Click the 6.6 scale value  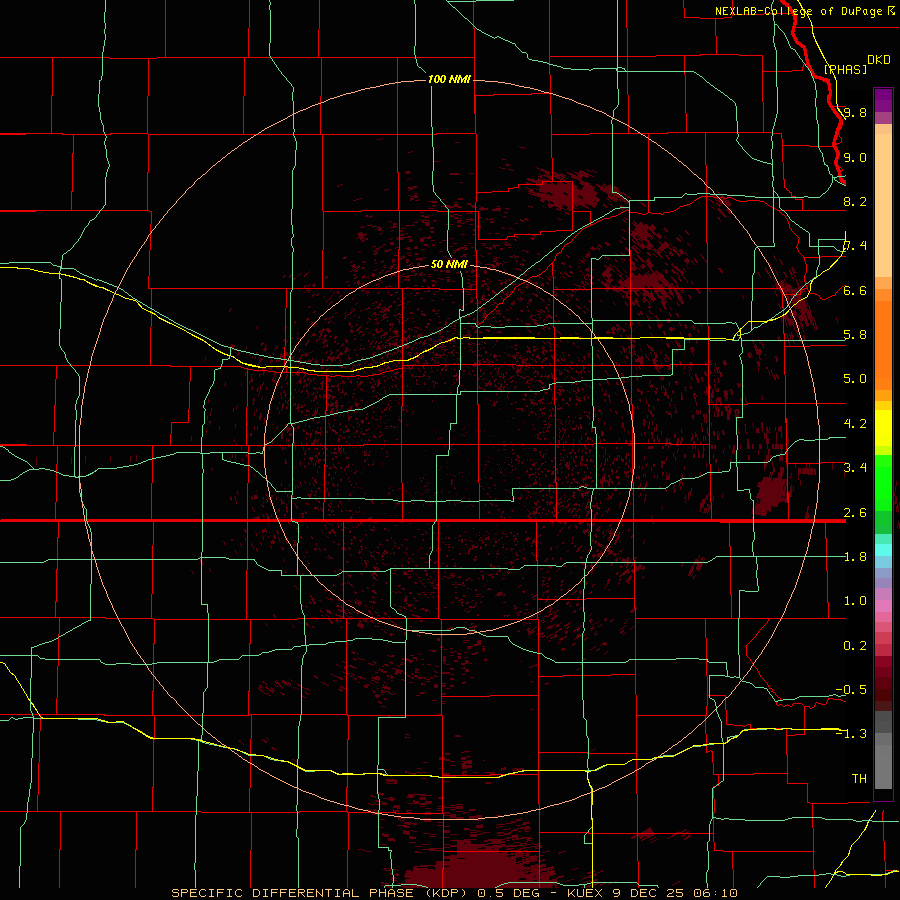(855, 290)
